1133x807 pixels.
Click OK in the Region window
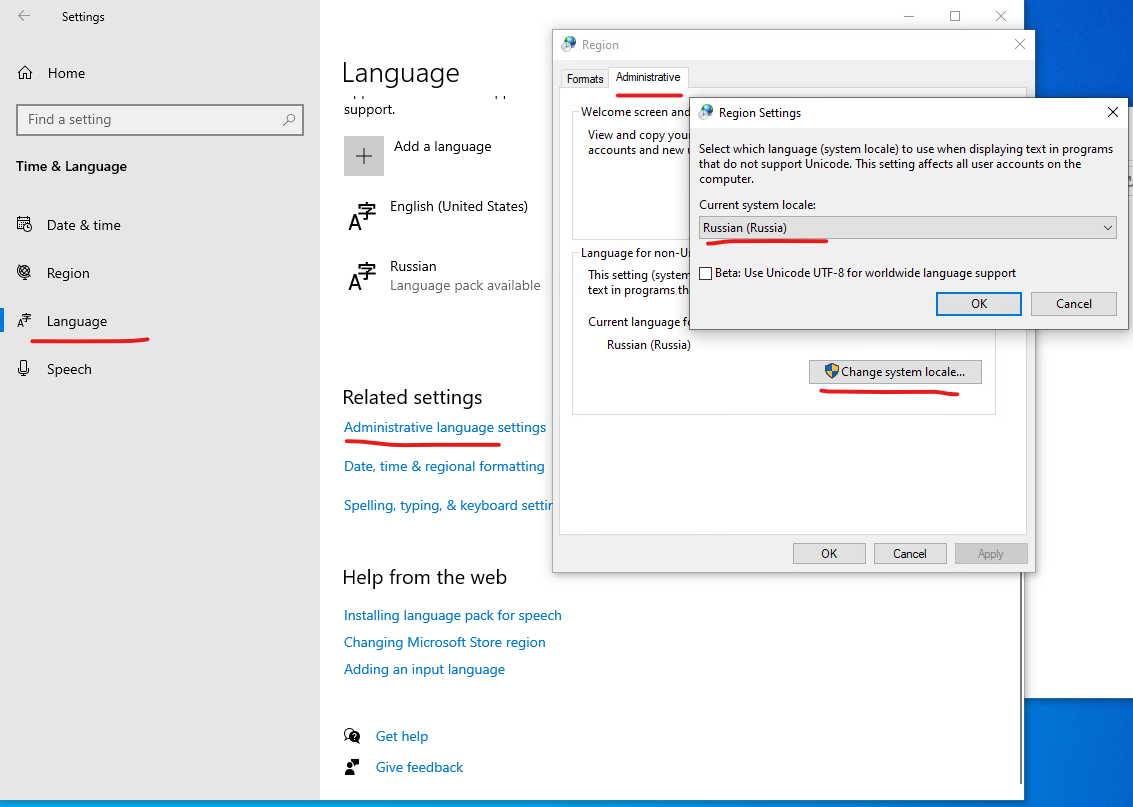[x=829, y=553]
